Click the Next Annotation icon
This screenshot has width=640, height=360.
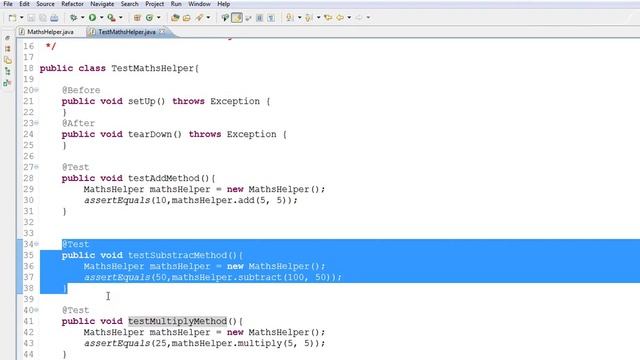(290, 18)
